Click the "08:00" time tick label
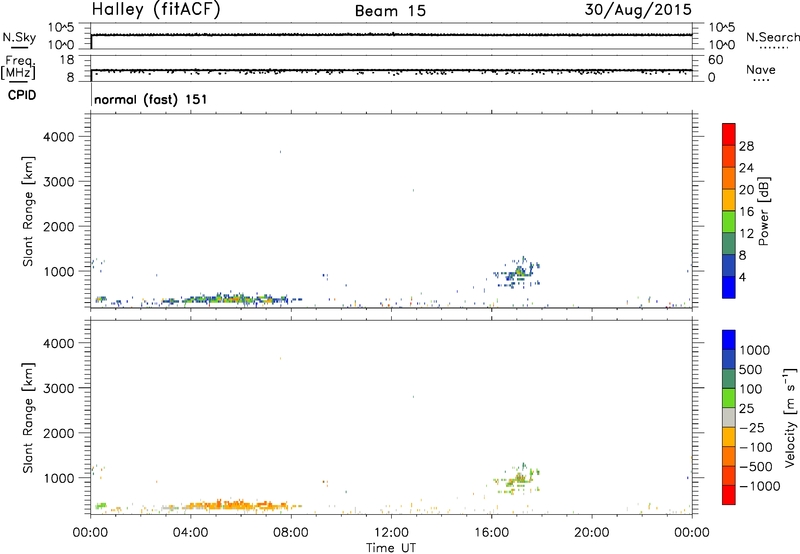 point(291,533)
